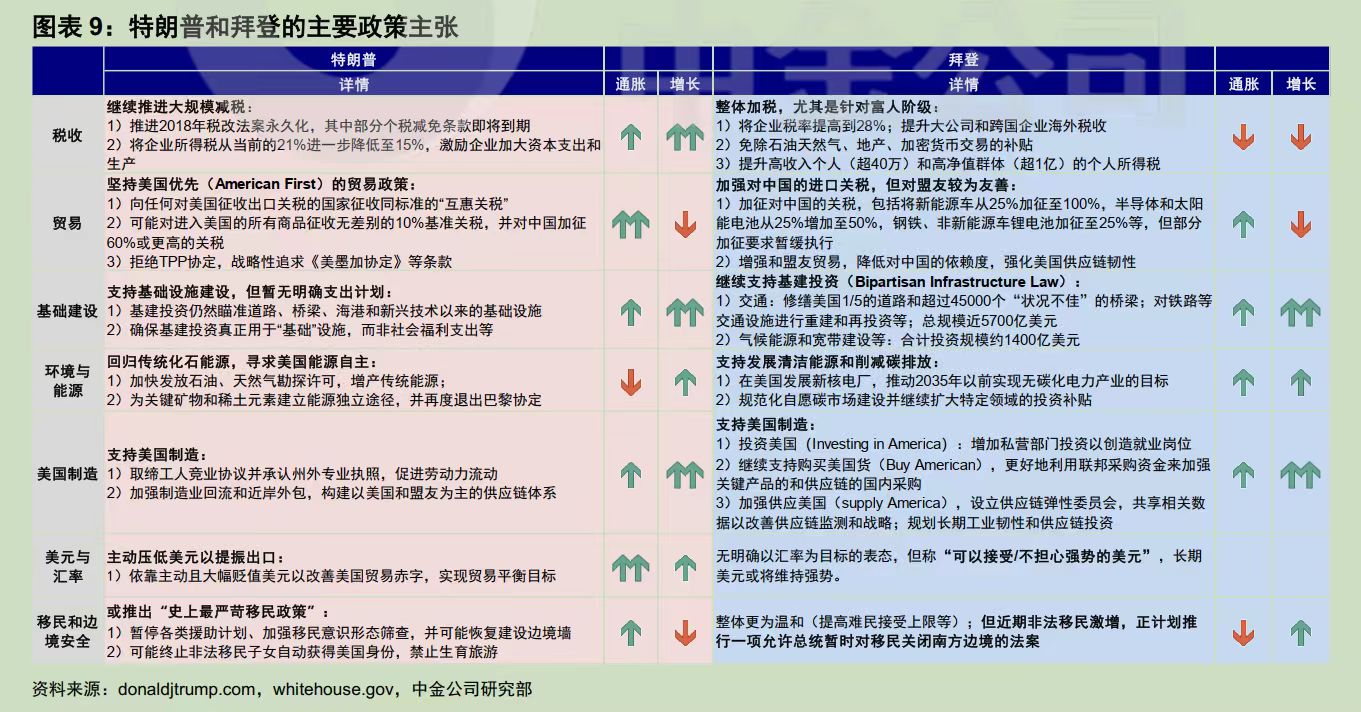Screen dimensions: 1361x712
Task: Click the 详情 header under 特朗普
Action: tap(353, 84)
